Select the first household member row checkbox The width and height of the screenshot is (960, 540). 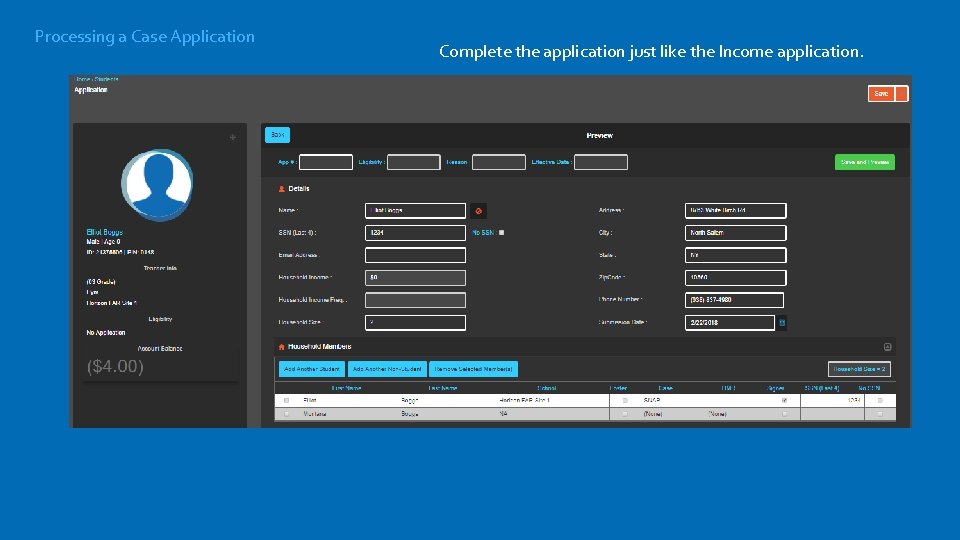click(x=286, y=400)
